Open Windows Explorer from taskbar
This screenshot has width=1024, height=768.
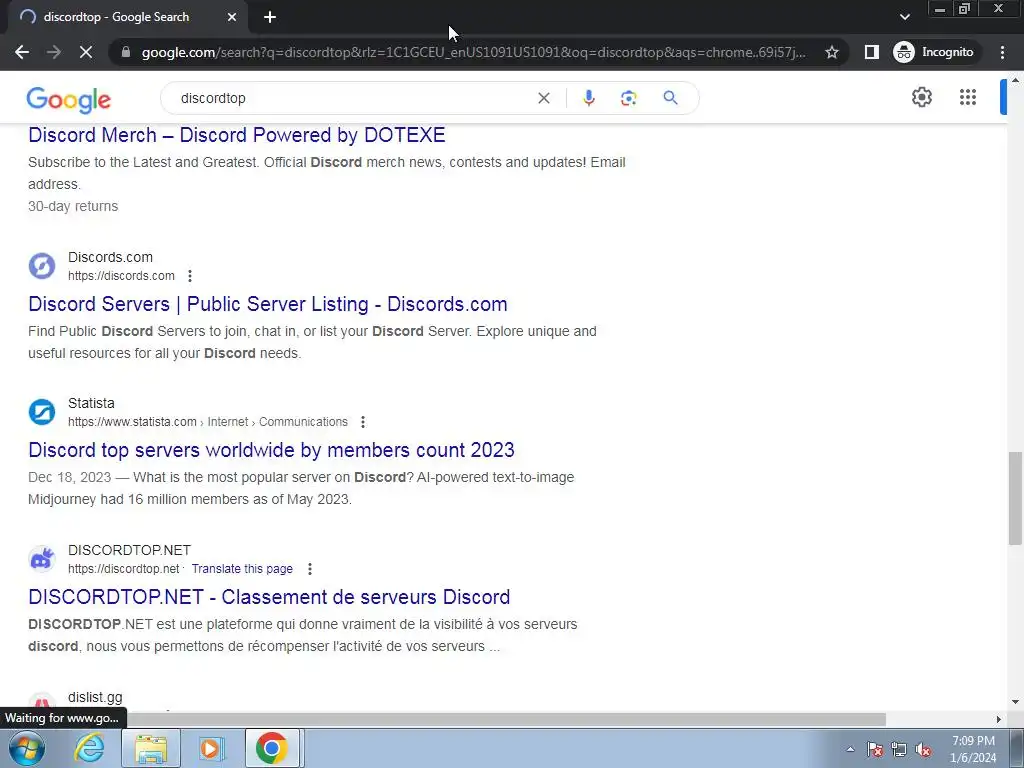(151, 748)
